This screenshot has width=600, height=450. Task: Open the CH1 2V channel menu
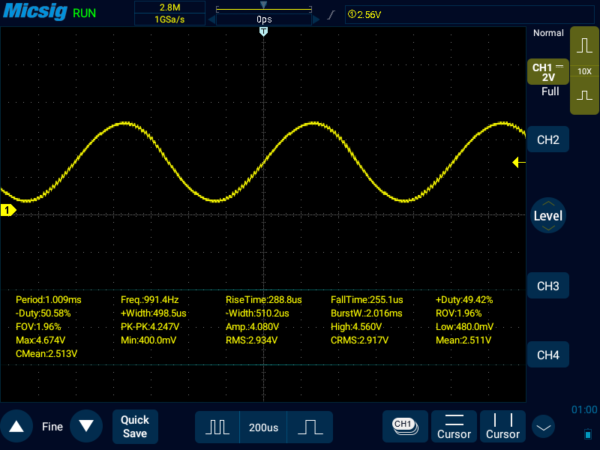coord(548,72)
